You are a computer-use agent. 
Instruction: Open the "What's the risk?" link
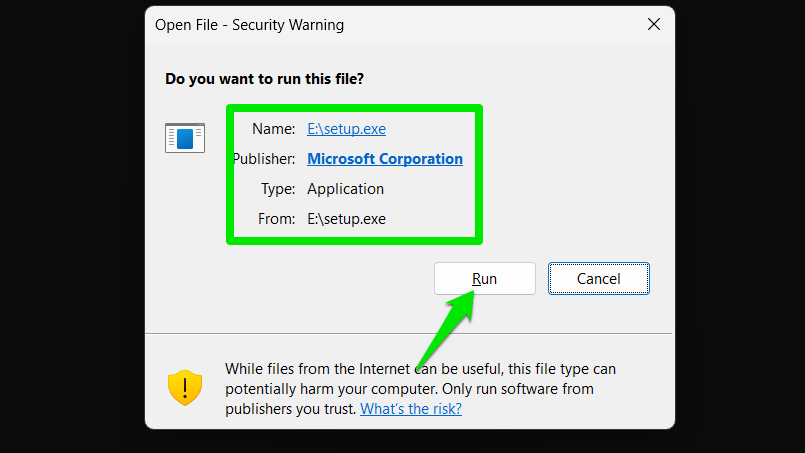(x=411, y=409)
